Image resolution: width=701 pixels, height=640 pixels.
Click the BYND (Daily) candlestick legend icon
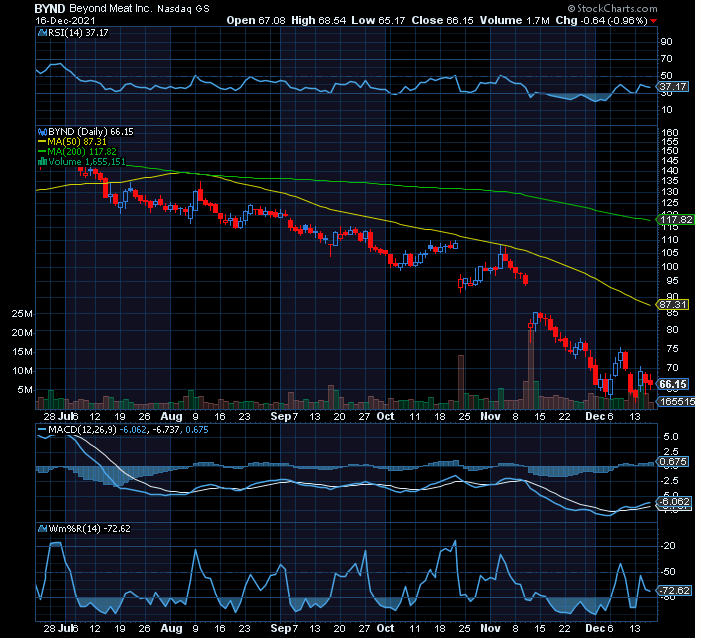click(42, 132)
